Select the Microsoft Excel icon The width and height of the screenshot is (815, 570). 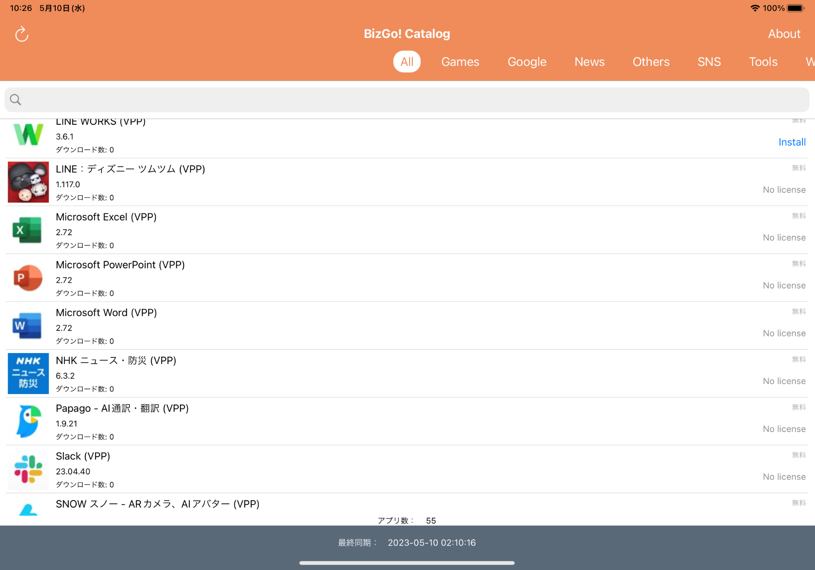coord(28,230)
